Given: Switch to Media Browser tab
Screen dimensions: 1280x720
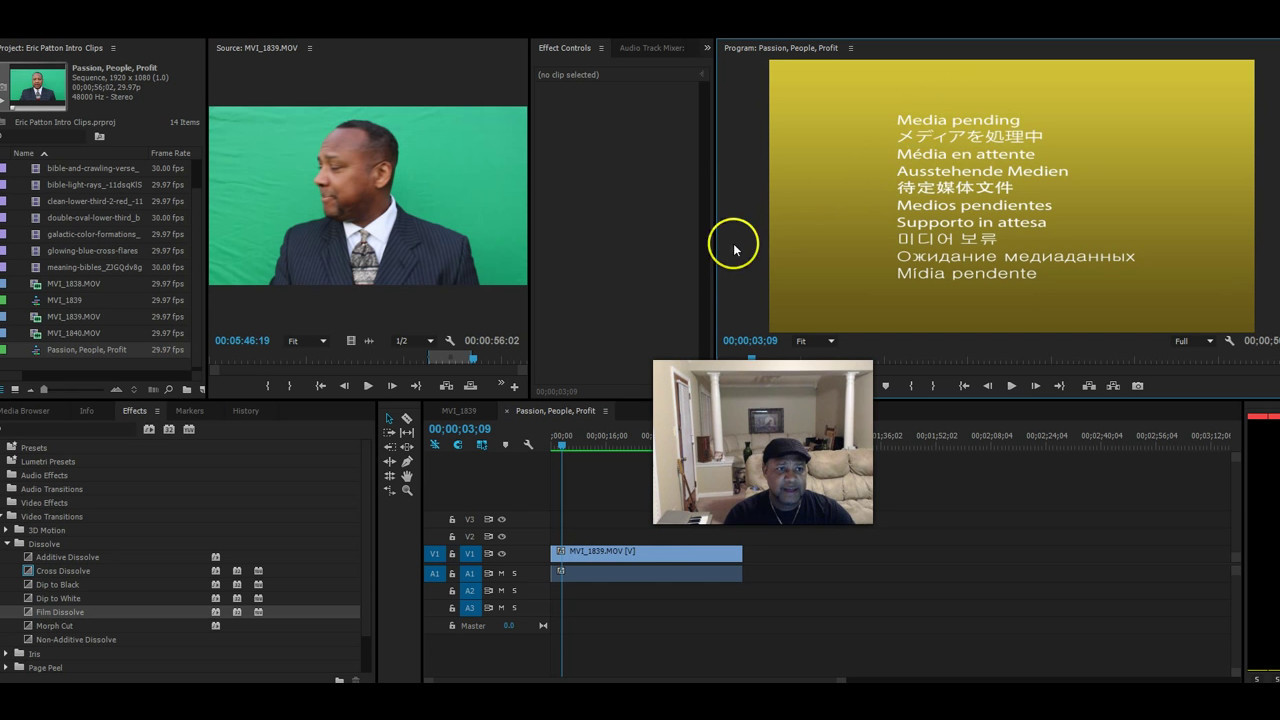Looking at the screenshot, I should coord(23,411).
